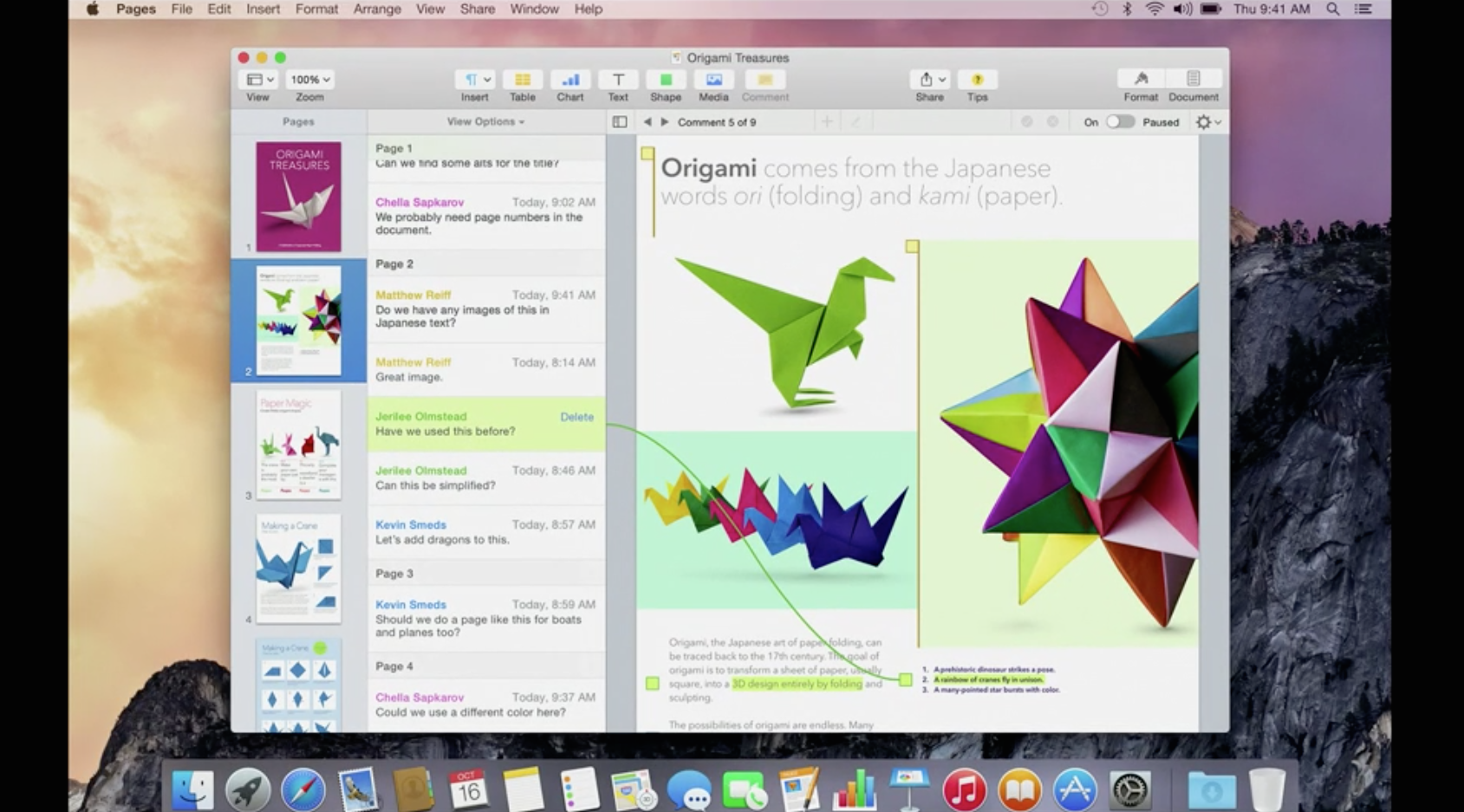Select the page 3 'Paper Magic' thumbnail
Screen dimensions: 1464x812
click(x=299, y=445)
